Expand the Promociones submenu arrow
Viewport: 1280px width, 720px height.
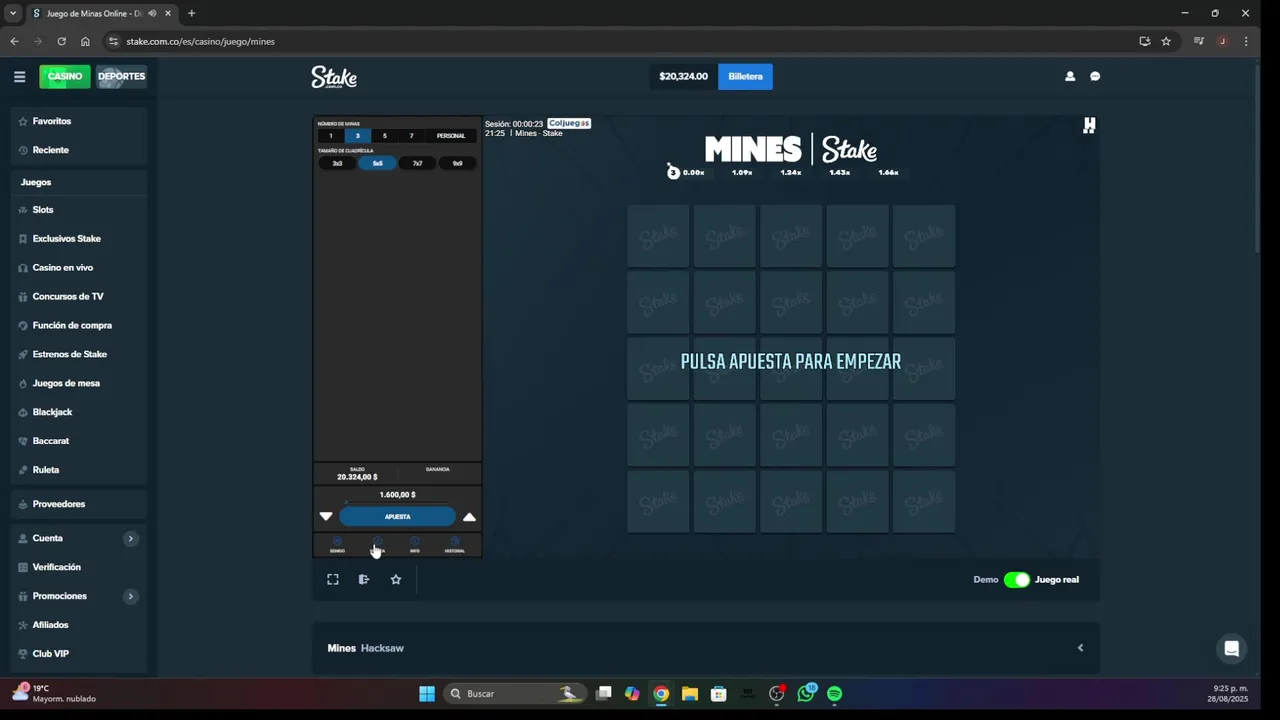coord(130,596)
